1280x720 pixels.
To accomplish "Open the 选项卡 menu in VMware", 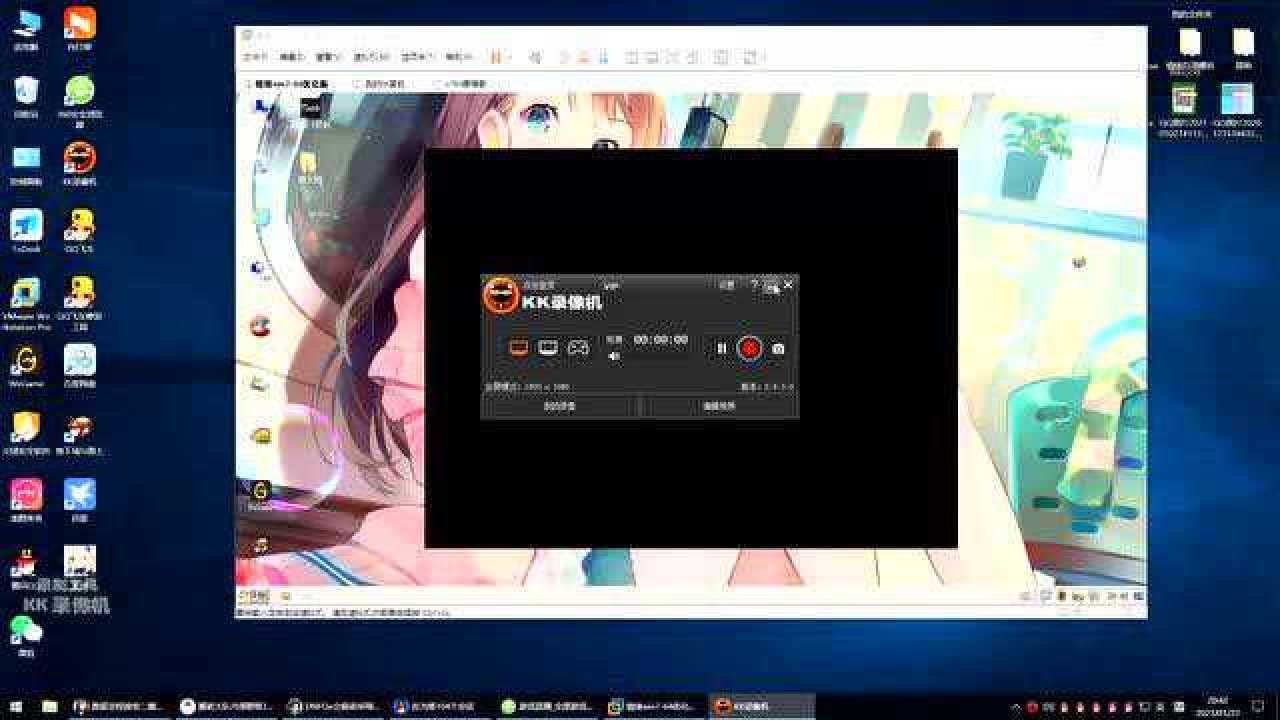I will coord(416,58).
